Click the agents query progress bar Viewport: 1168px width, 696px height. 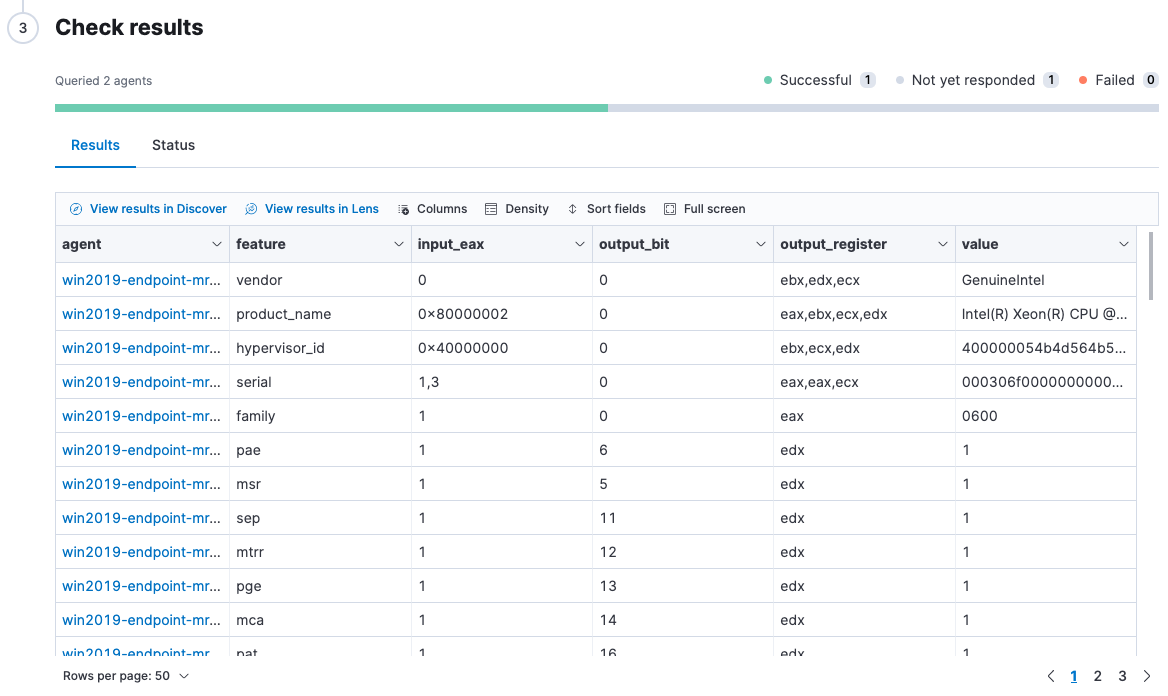pos(606,107)
